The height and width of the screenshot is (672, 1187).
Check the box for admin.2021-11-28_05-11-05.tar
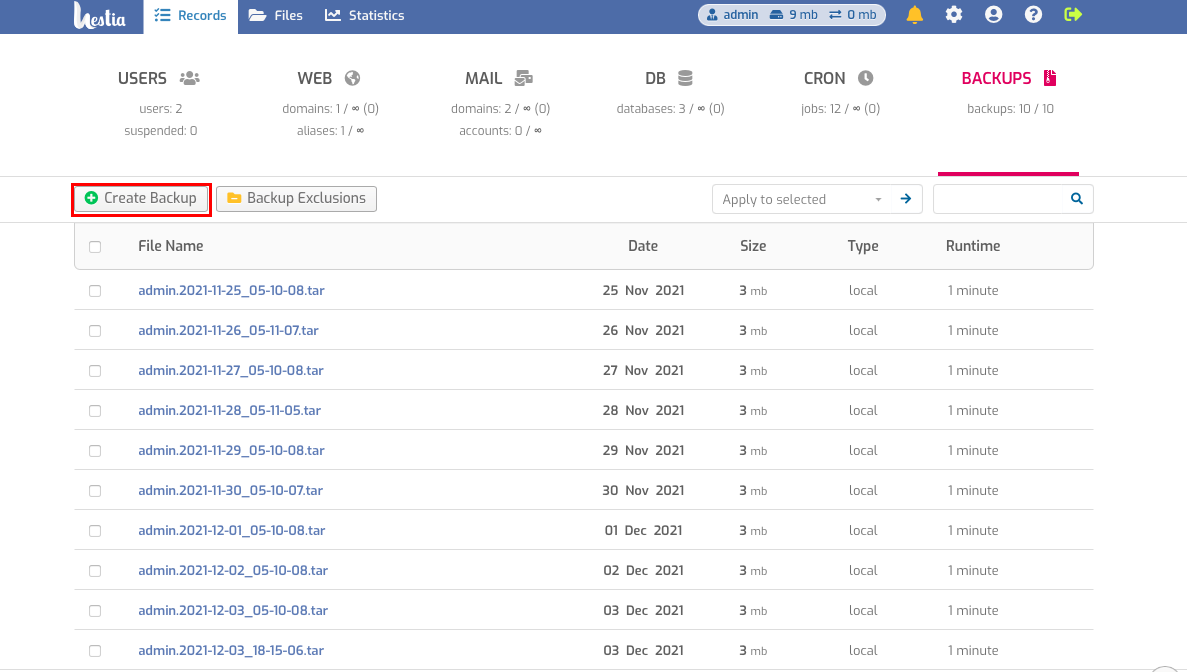pos(95,411)
